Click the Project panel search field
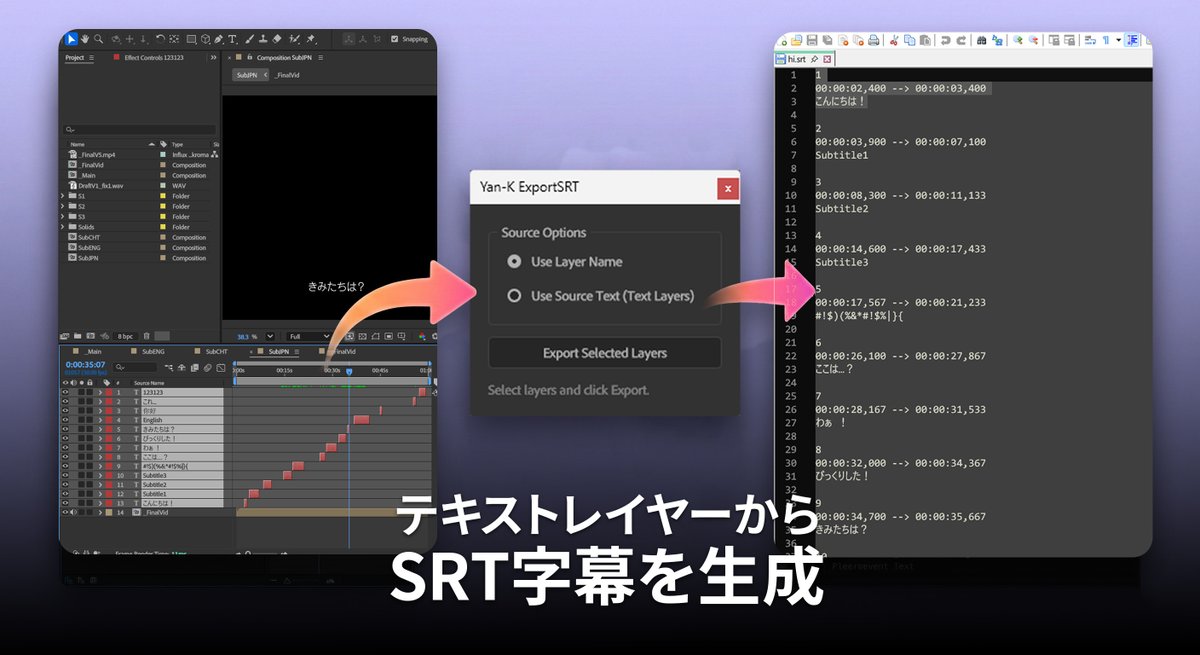The image size is (1200, 655). click(x=139, y=130)
